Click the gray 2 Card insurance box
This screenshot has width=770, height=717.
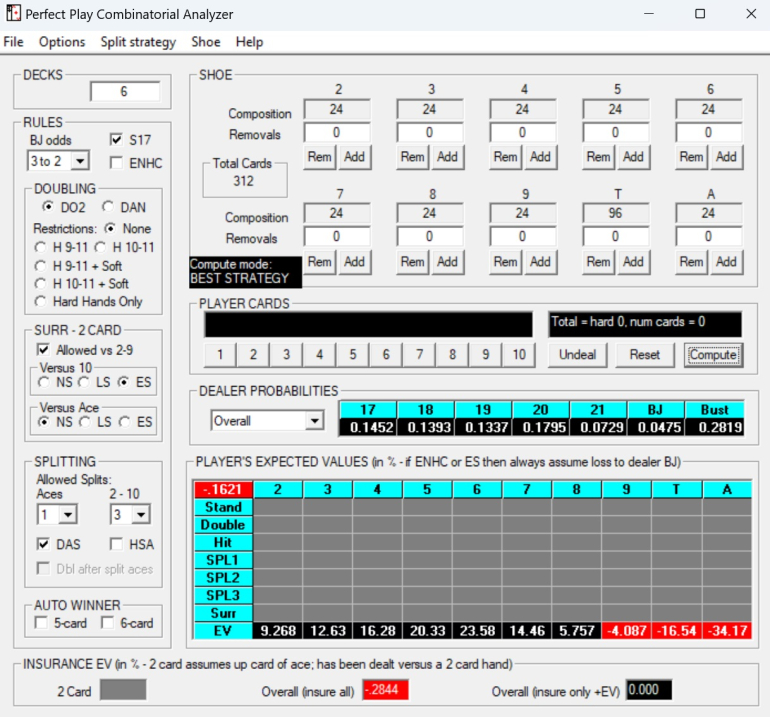(x=123, y=690)
